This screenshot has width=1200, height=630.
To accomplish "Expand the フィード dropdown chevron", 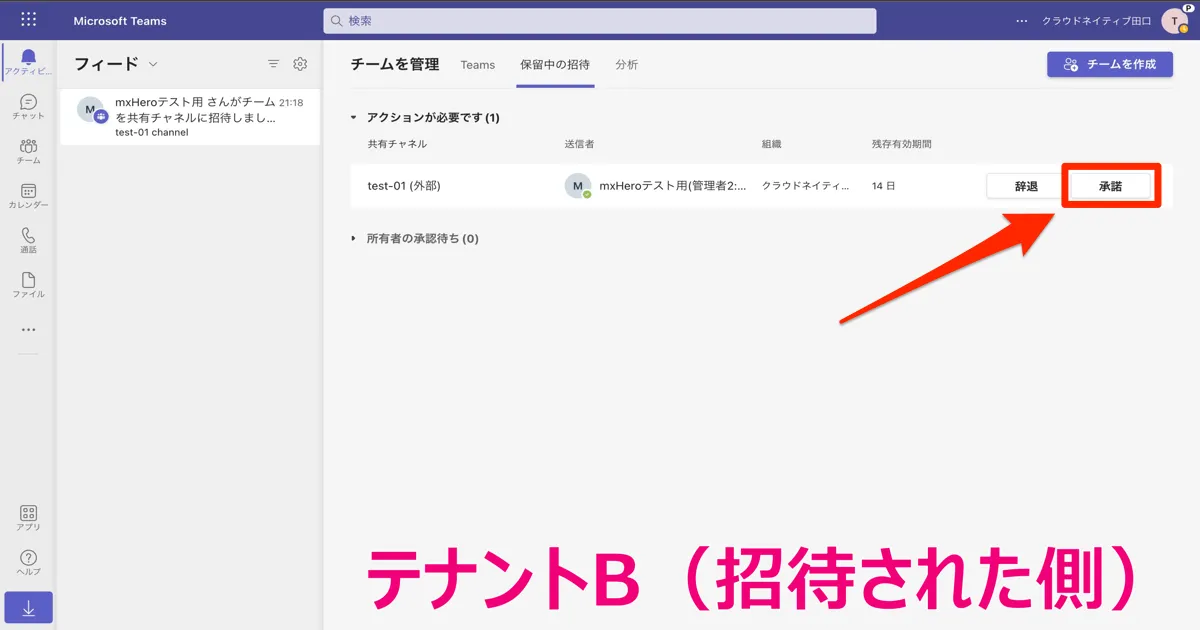I will pos(153,64).
